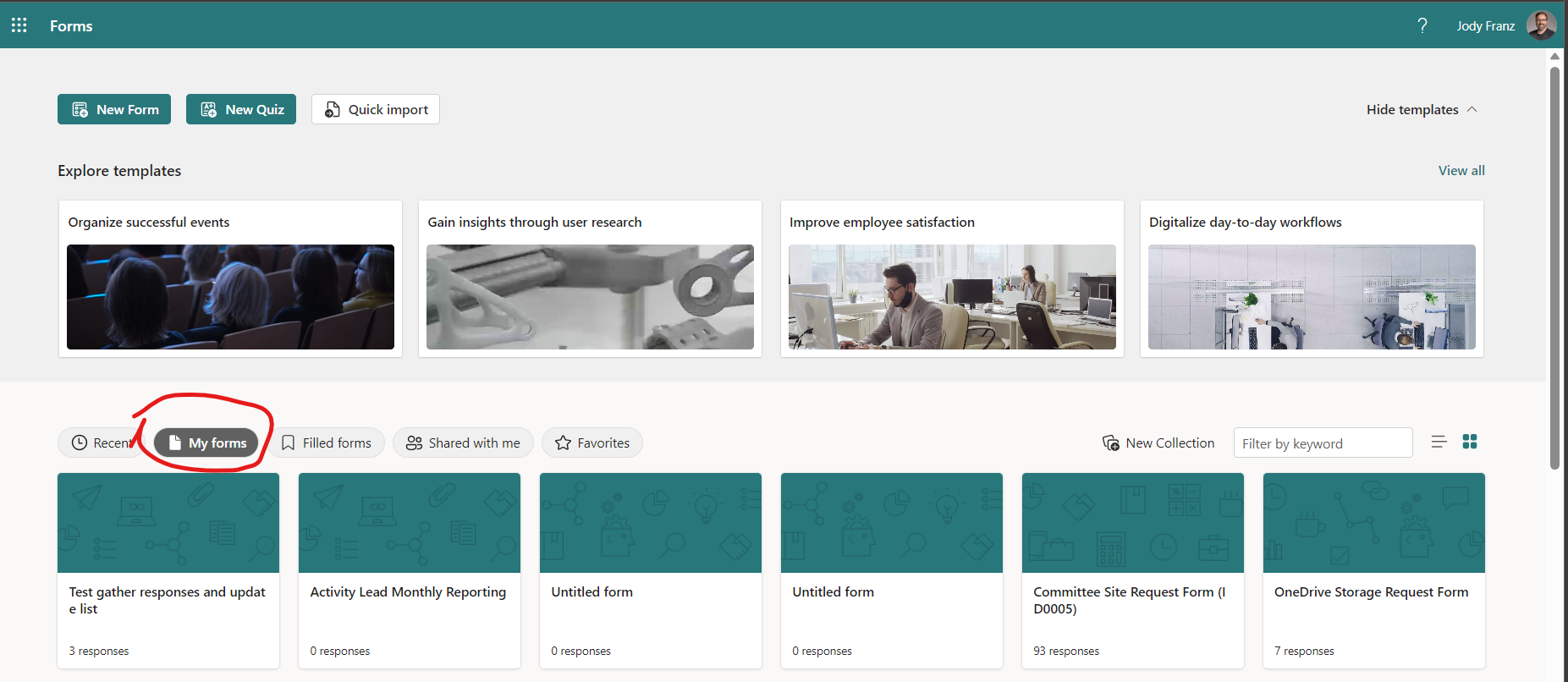Open Committee Site Request Form card
Screen dimensions: 1568x682
coord(1133,570)
